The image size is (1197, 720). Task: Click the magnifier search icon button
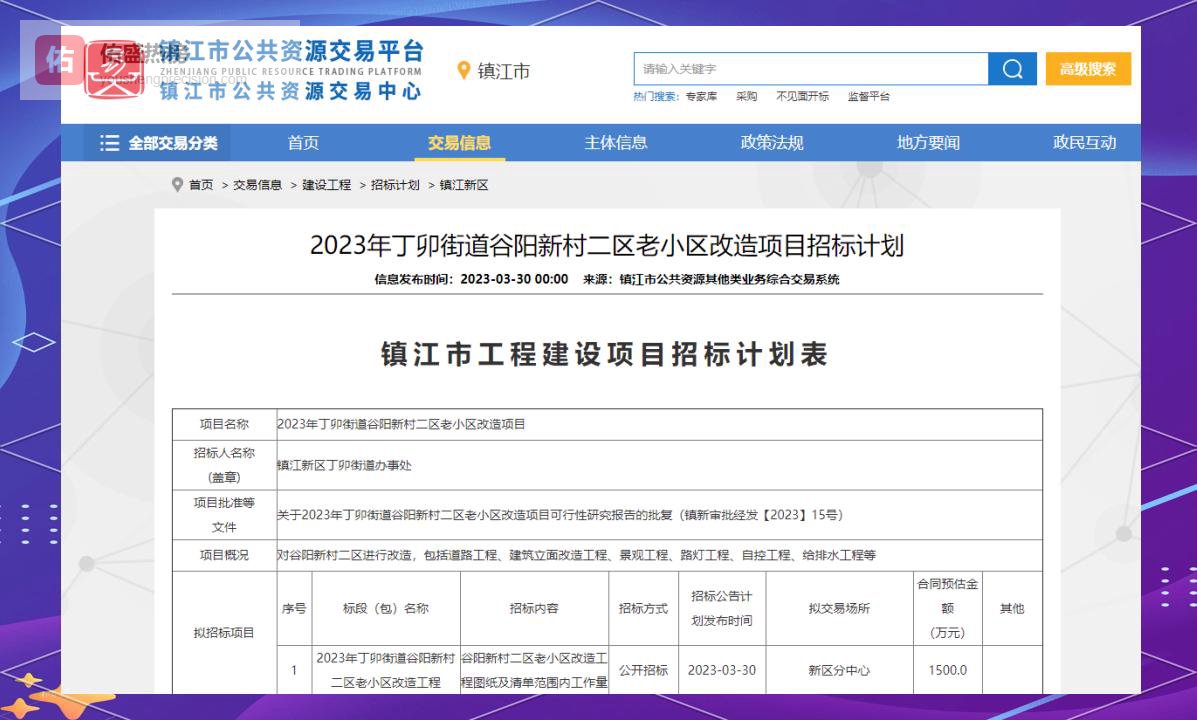[x=1012, y=69]
